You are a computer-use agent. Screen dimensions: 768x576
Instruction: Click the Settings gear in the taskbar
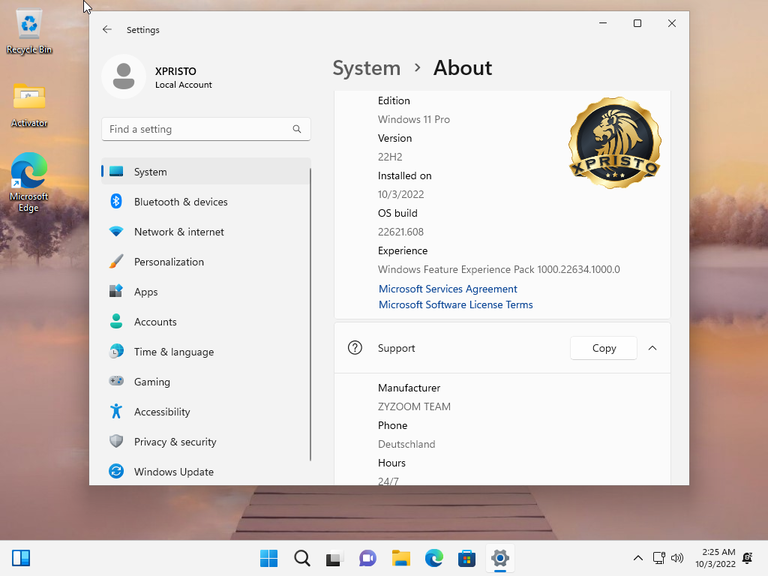coord(500,558)
